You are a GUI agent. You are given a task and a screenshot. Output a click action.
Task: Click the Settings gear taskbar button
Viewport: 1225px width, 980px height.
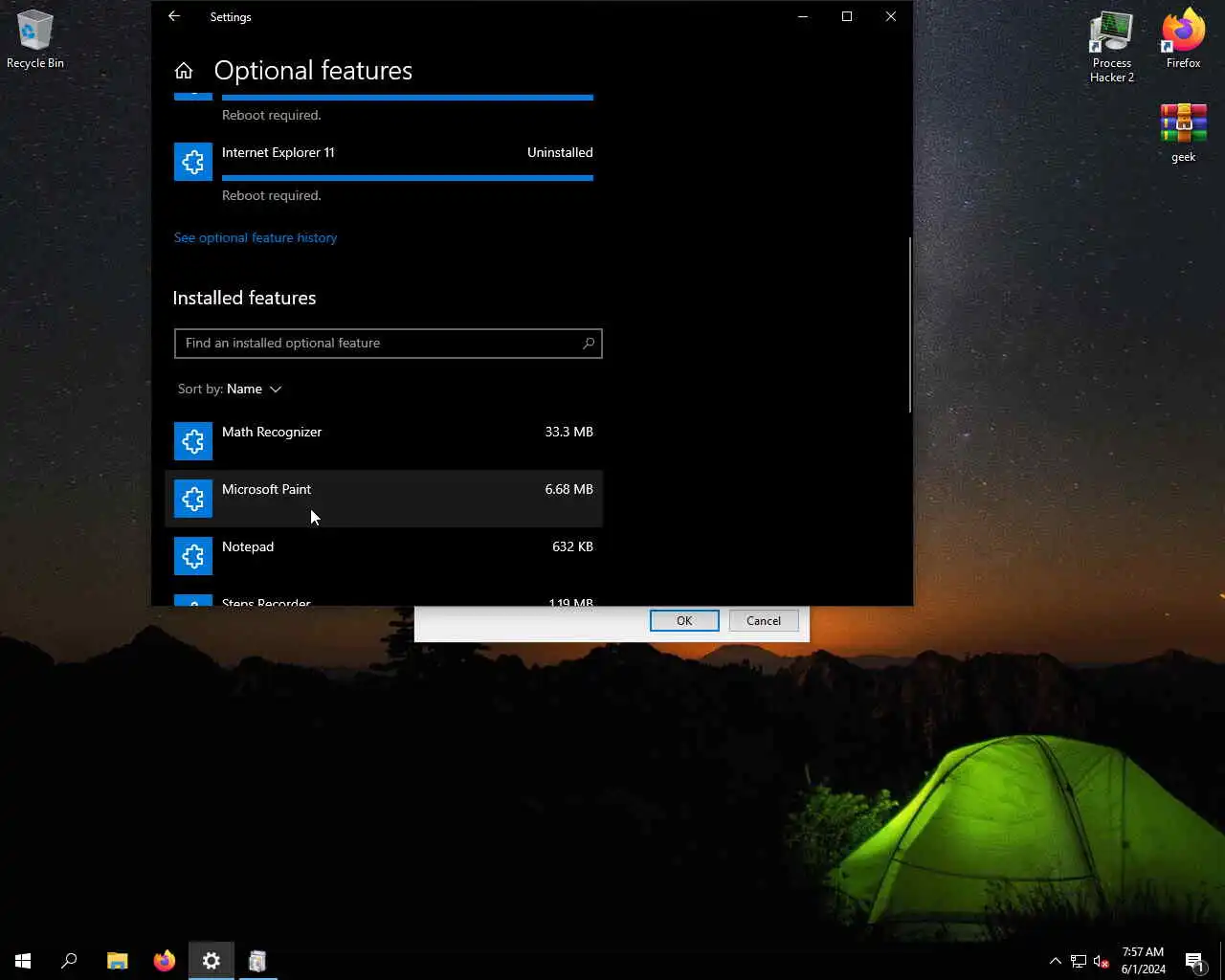(212, 961)
